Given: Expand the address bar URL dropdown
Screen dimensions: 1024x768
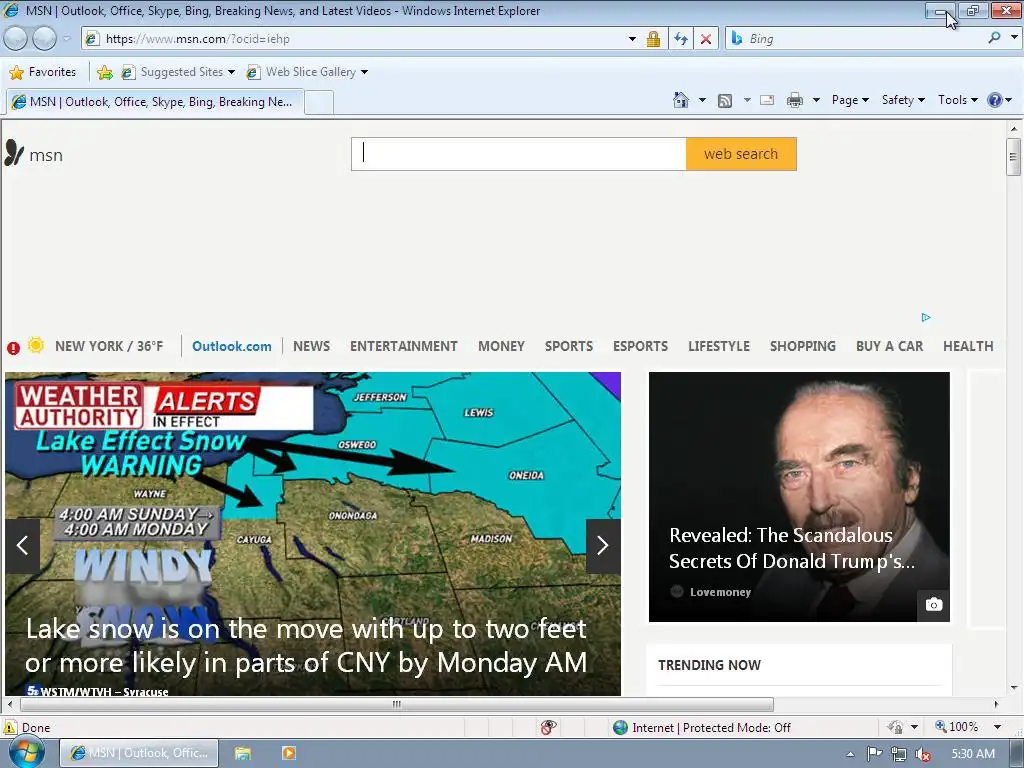Looking at the screenshot, I should click(x=632, y=39).
